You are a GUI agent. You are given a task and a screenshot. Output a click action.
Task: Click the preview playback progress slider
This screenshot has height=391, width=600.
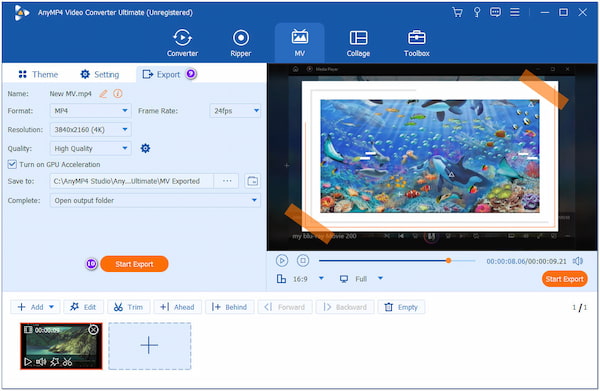coord(397,261)
